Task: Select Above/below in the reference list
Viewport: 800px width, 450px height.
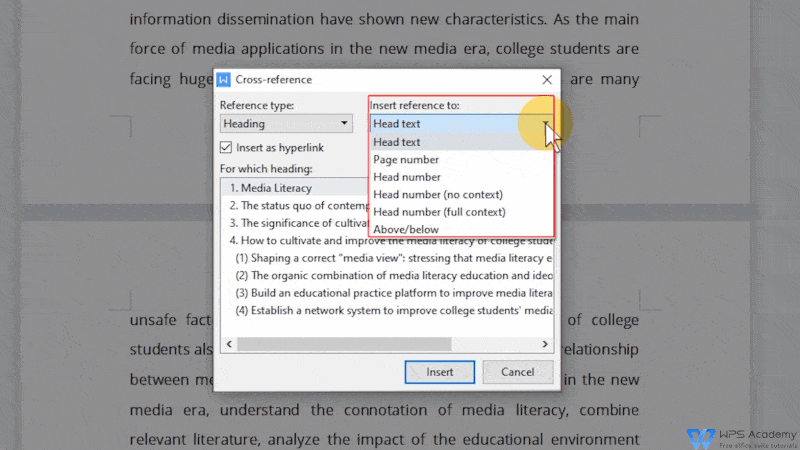Action: [x=405, y=230]
